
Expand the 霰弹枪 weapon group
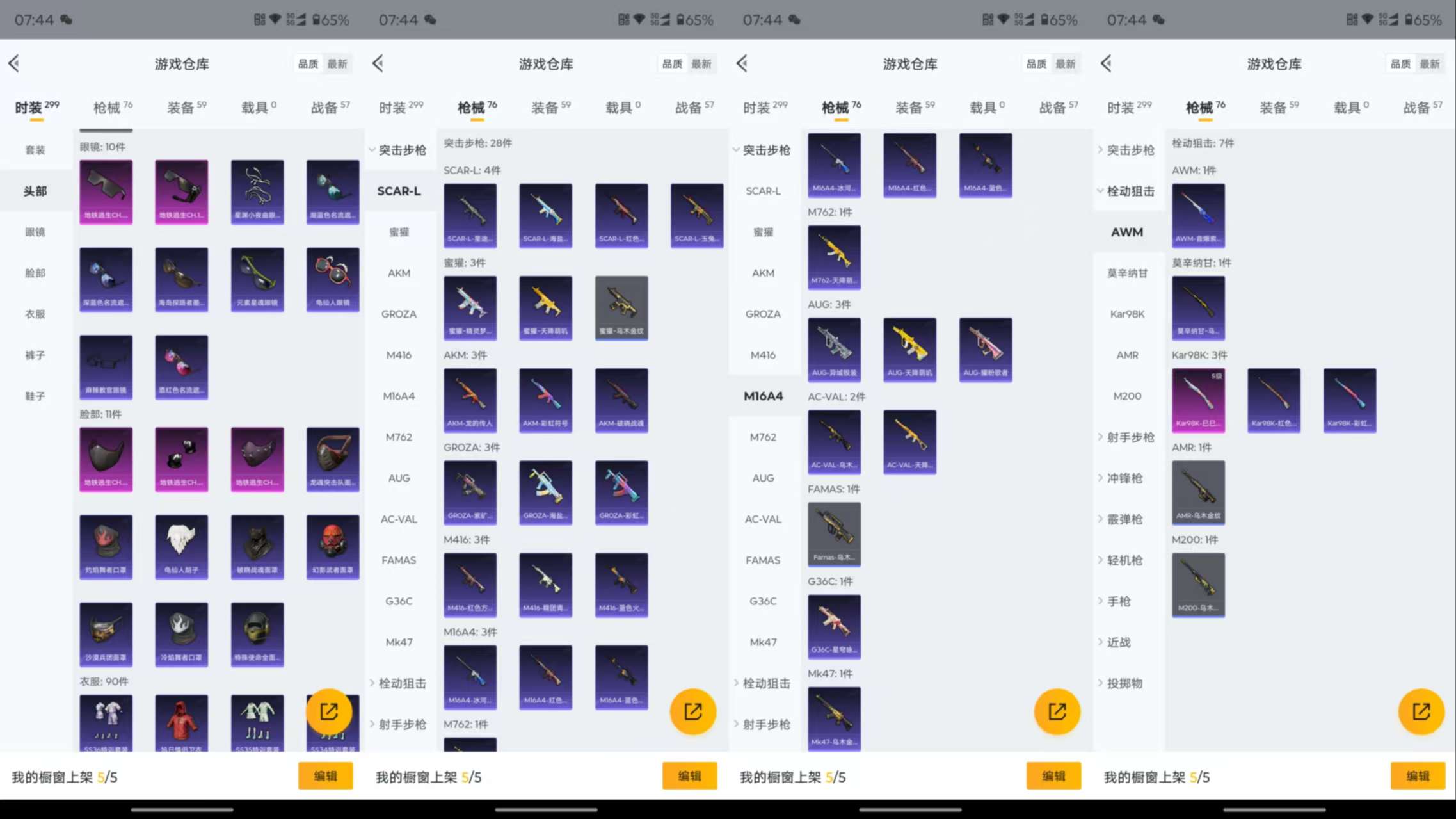pos(1124,519)
